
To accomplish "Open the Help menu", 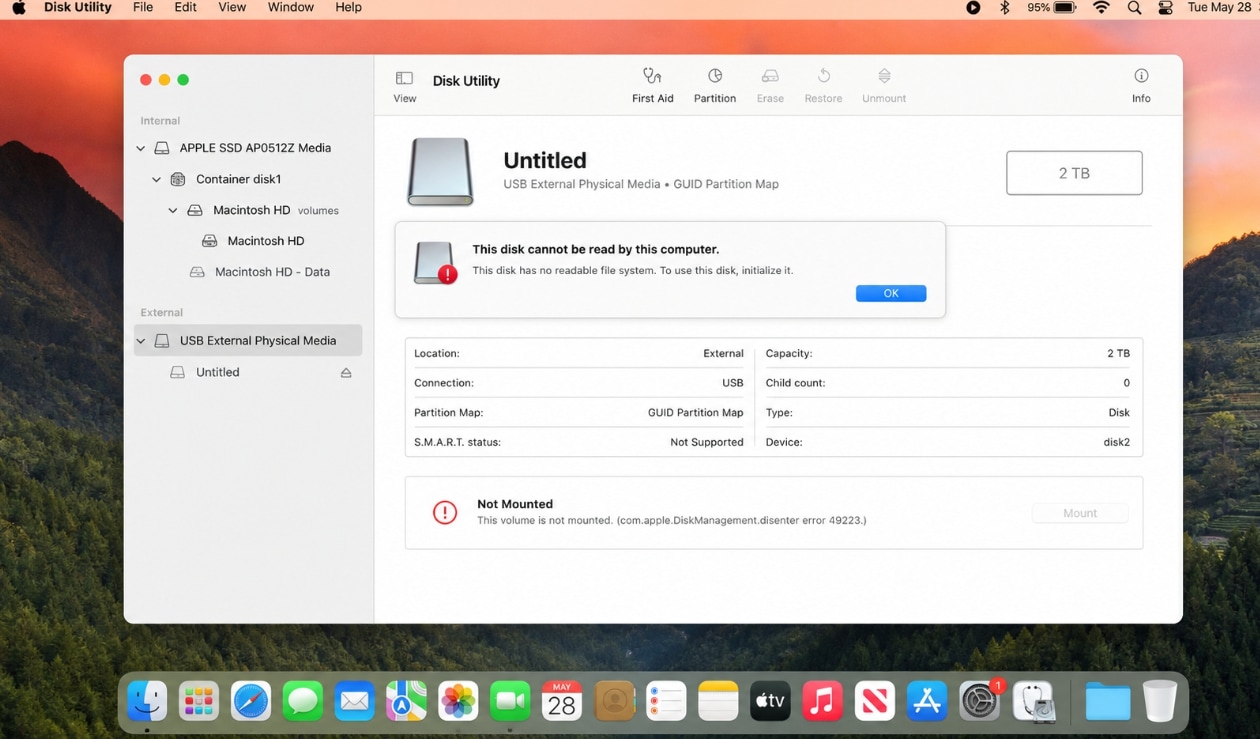I will (348, 7).
